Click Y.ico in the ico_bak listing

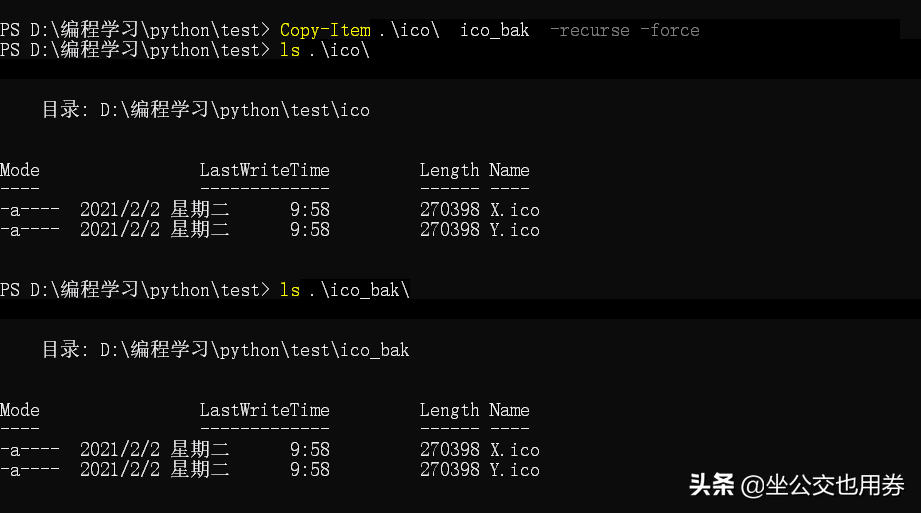coord(514,470)
